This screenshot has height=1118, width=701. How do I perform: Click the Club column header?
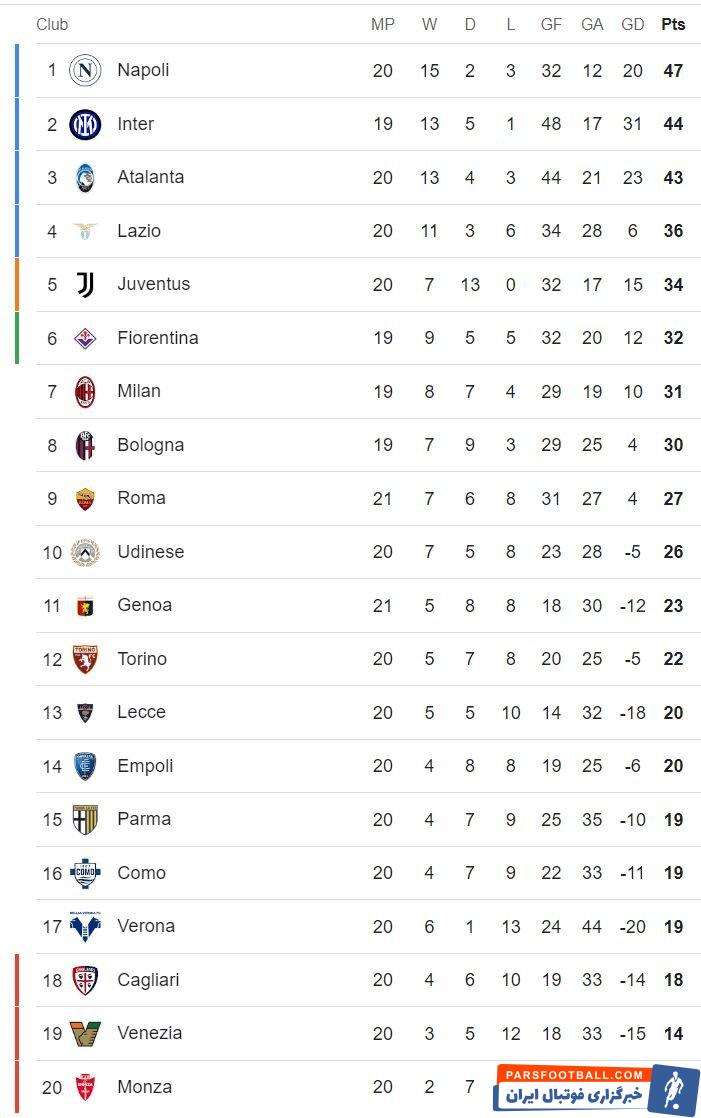point(52,24)
